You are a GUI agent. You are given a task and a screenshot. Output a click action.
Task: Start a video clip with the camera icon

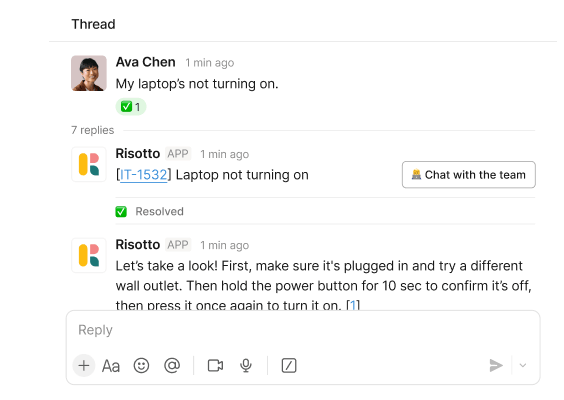coord(215,365)
